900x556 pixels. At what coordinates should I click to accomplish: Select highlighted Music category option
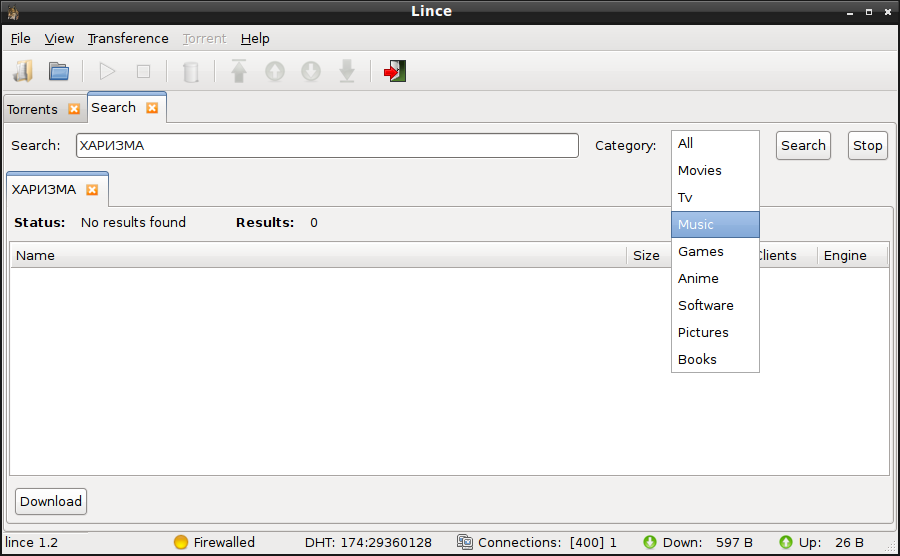(715, 224)
